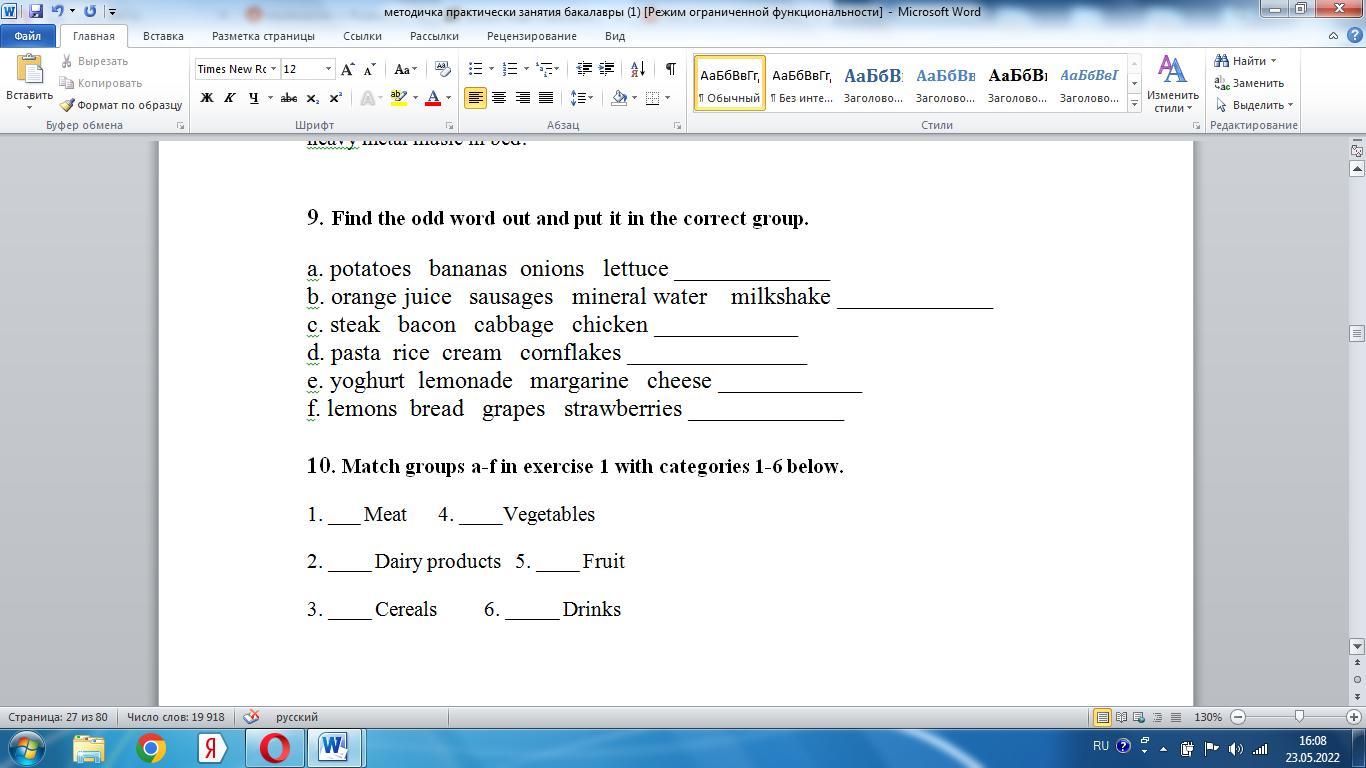
Task: Open the highlight color dropdown arrow
Action: click(x=414, y=98)
